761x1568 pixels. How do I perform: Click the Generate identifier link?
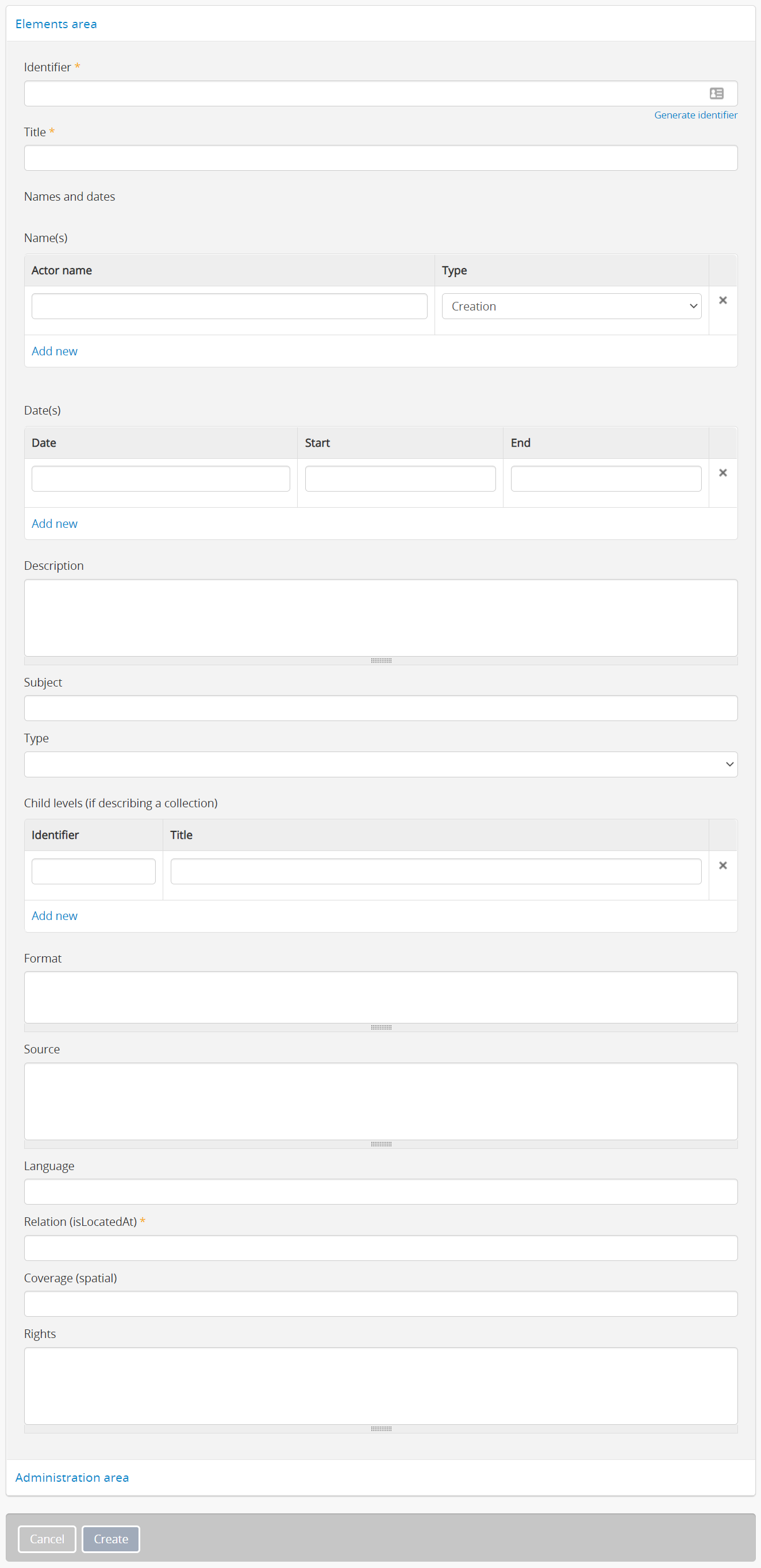(x=695, y=115)
